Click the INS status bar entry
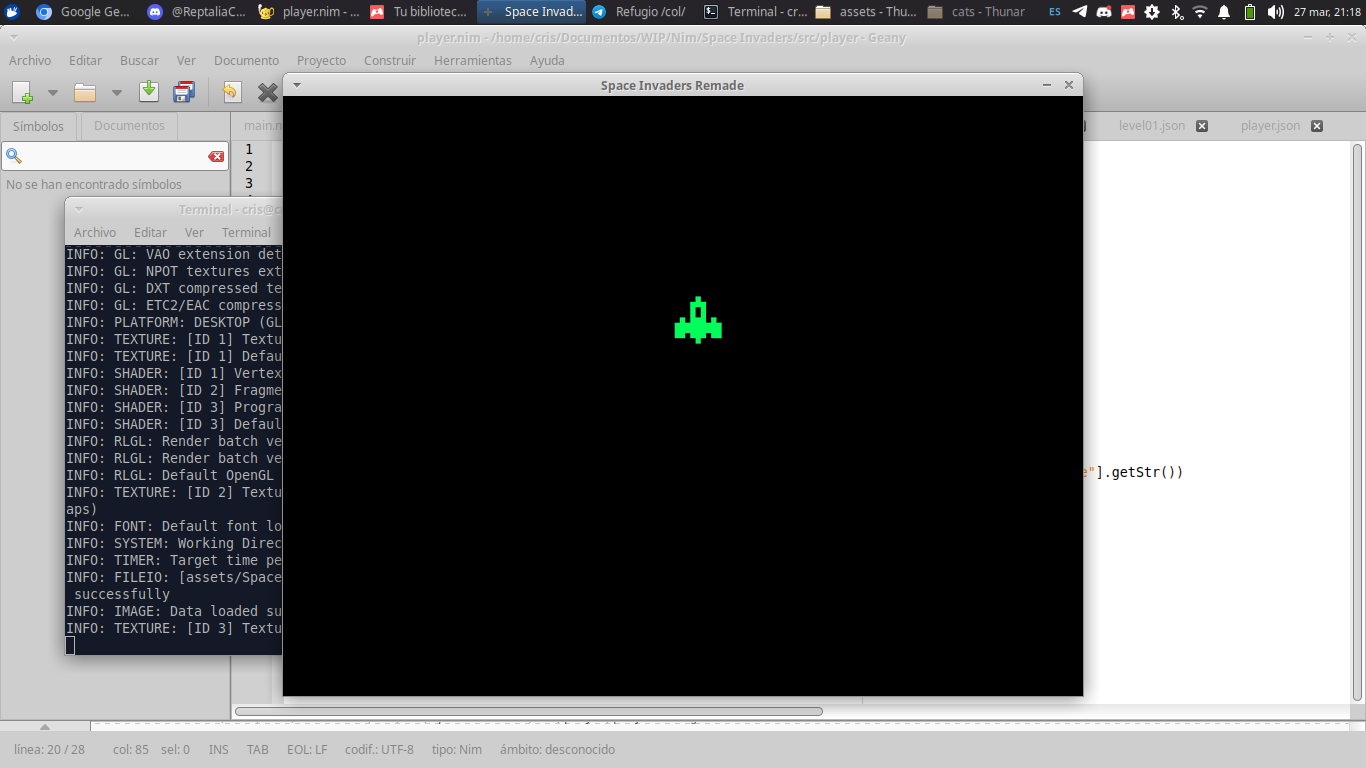 pos(218,749)
